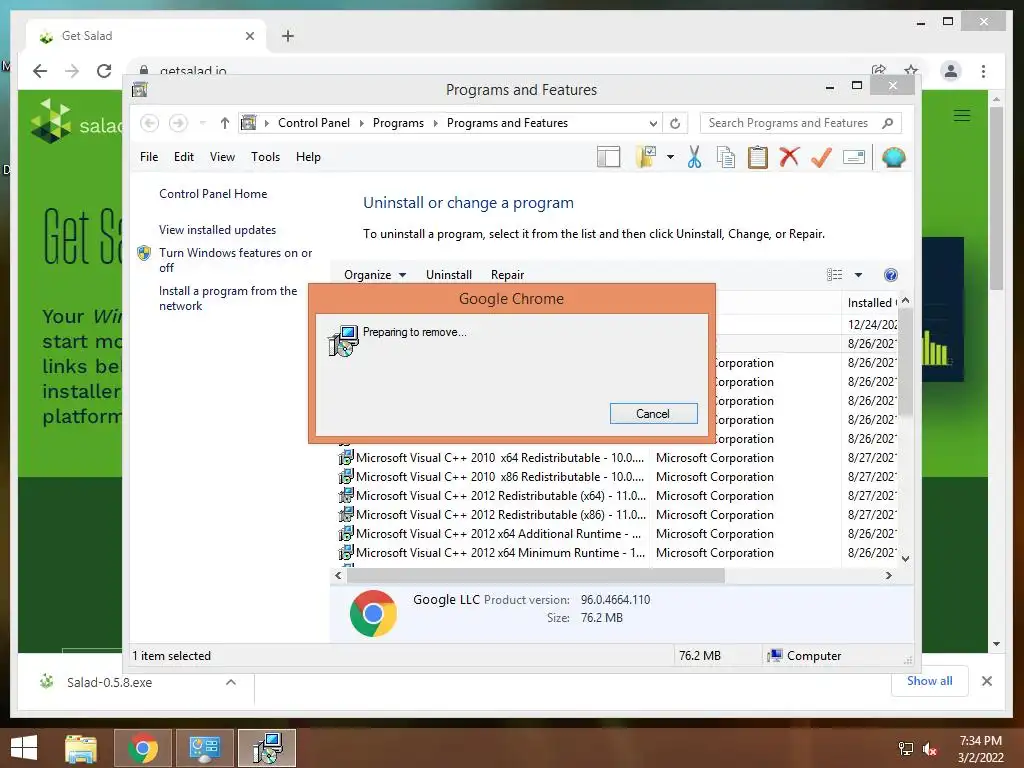Click Programs in the breadcrumb path
Image resolution: width=1024 pixels, height=768 pixels.
[398, 123]
